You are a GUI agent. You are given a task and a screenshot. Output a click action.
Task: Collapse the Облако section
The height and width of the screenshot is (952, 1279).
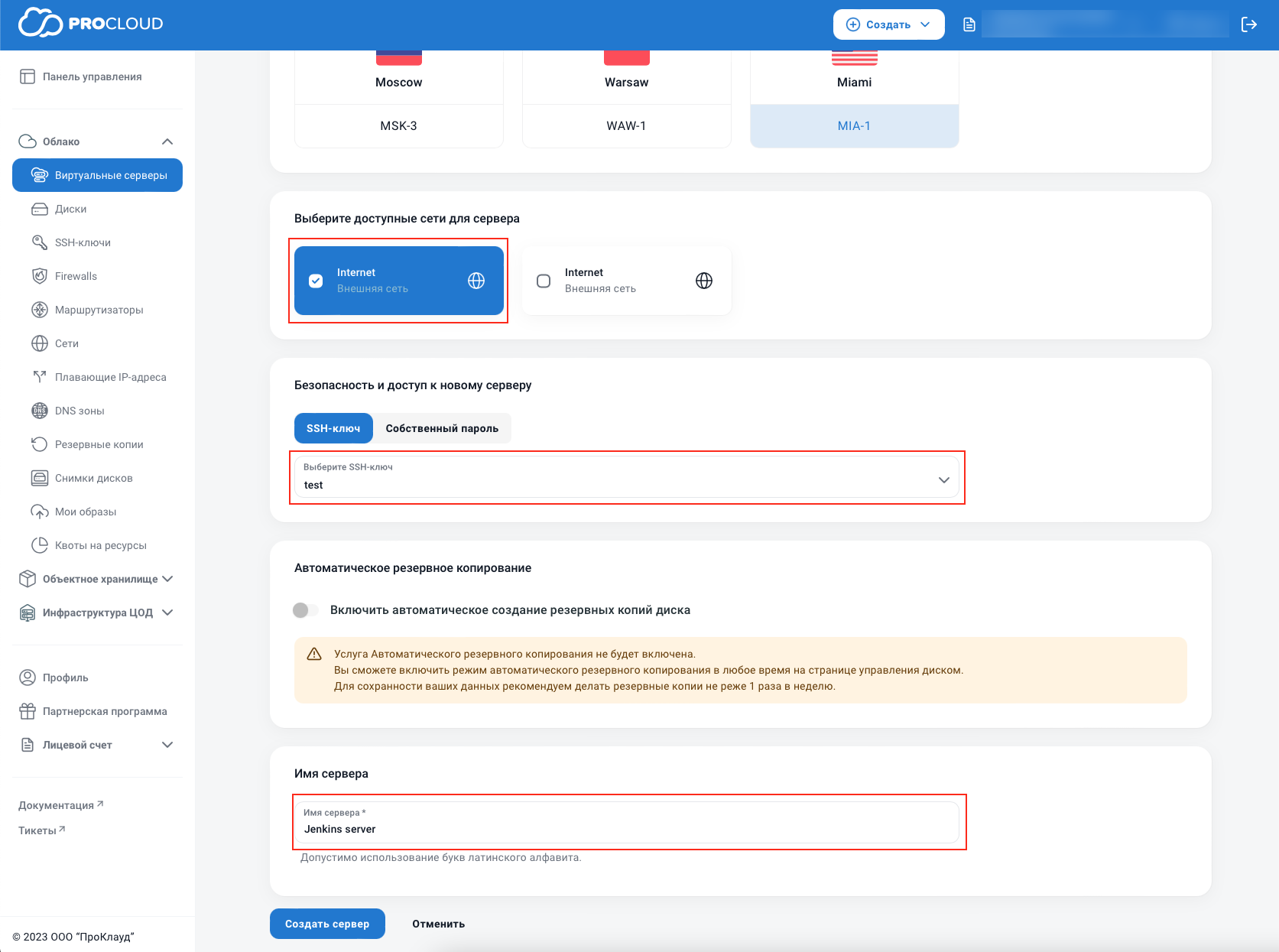(167, 141)
